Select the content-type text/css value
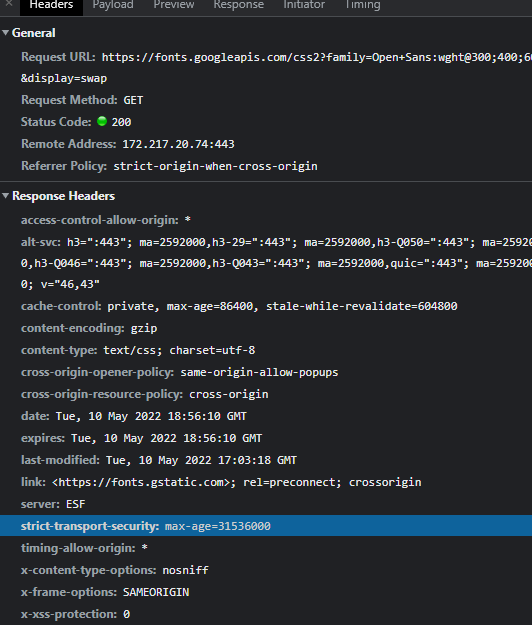 [x=179, y=350]
